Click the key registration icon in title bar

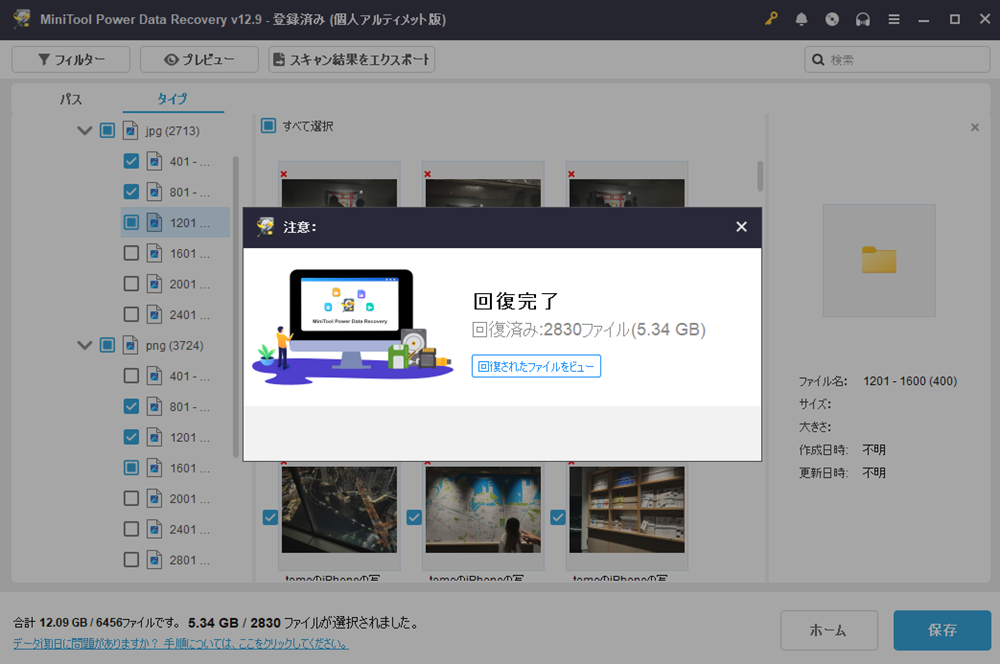(x=771, y=19)
